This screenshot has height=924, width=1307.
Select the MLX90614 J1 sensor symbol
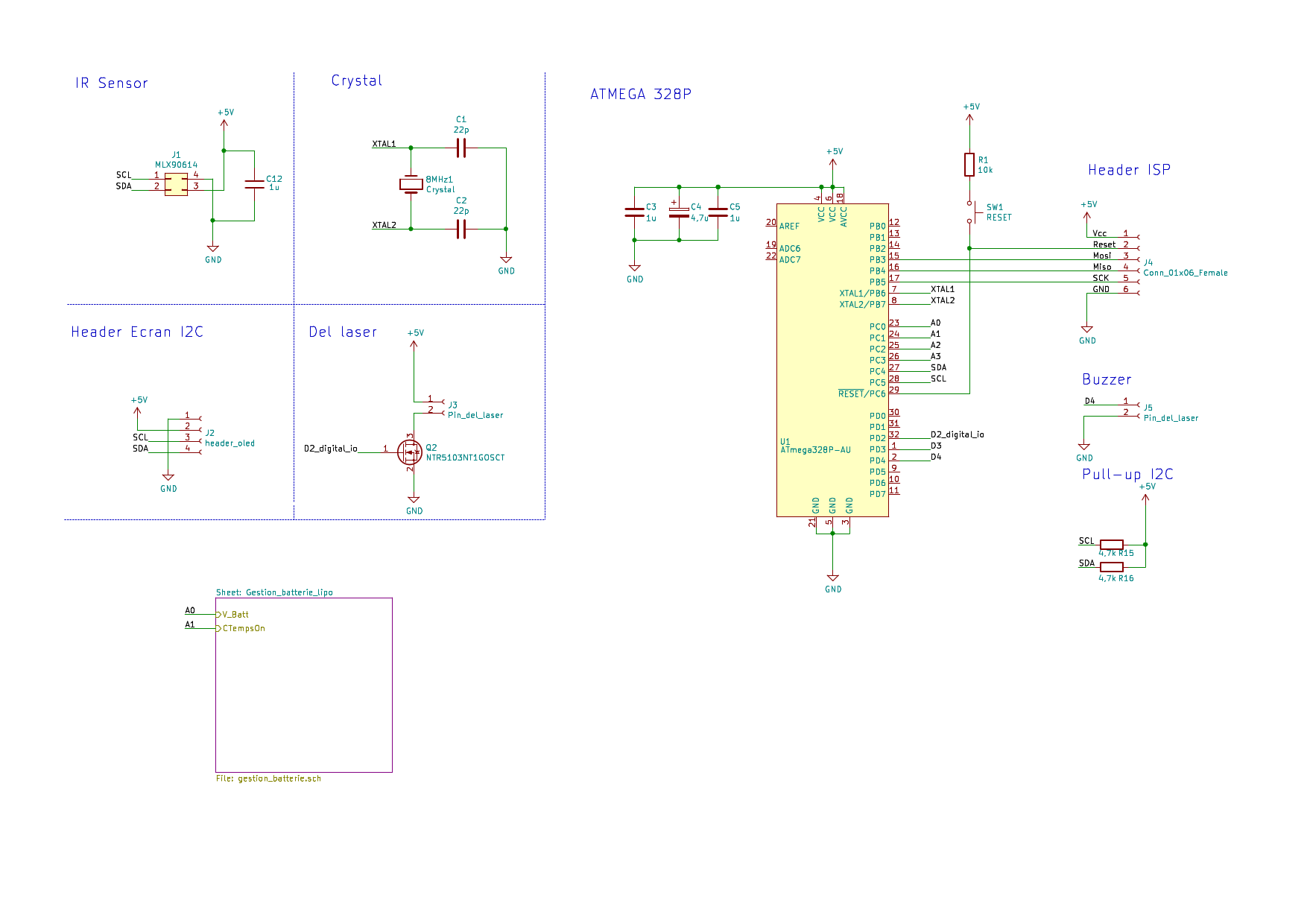(176, 184)
